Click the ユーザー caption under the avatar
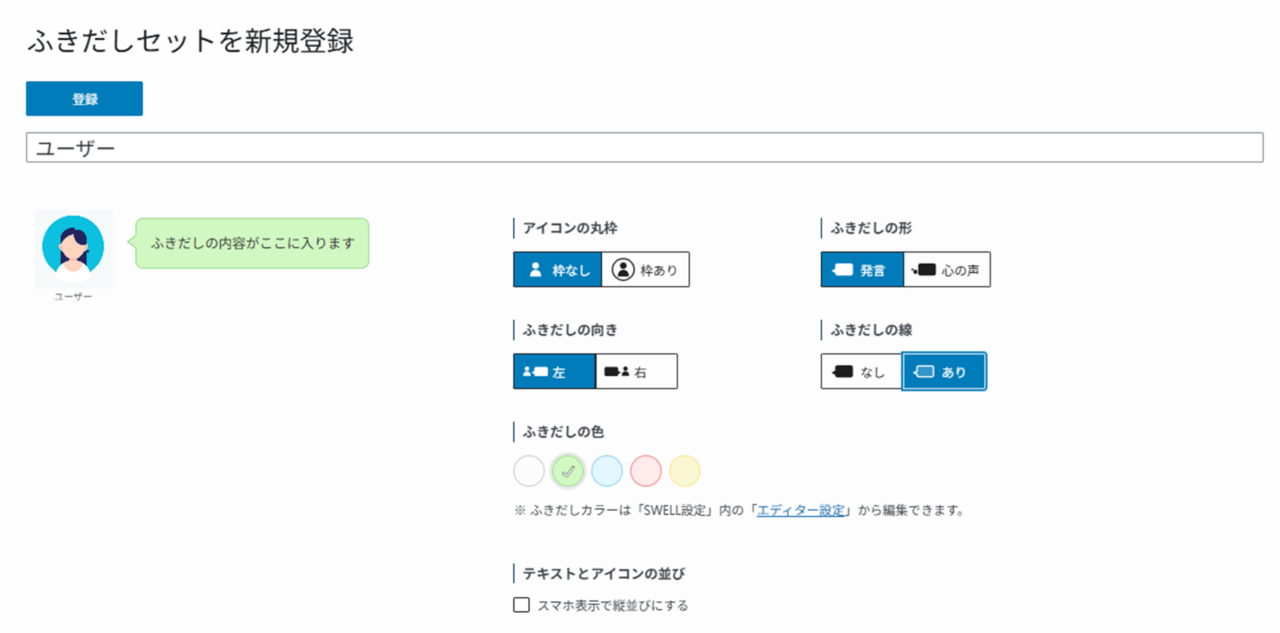 coord(73,297)
